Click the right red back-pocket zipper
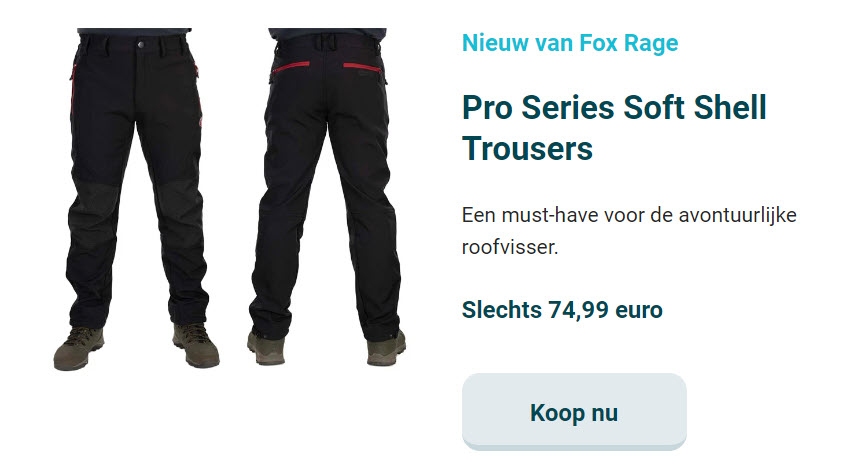850x468 pixels. pyautogui.click(x=362, y=66)
